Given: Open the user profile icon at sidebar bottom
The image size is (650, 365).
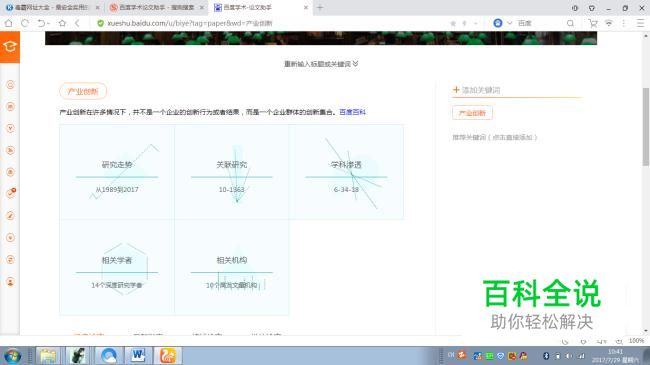Looking at the screenshot, I should click(10, 282).
